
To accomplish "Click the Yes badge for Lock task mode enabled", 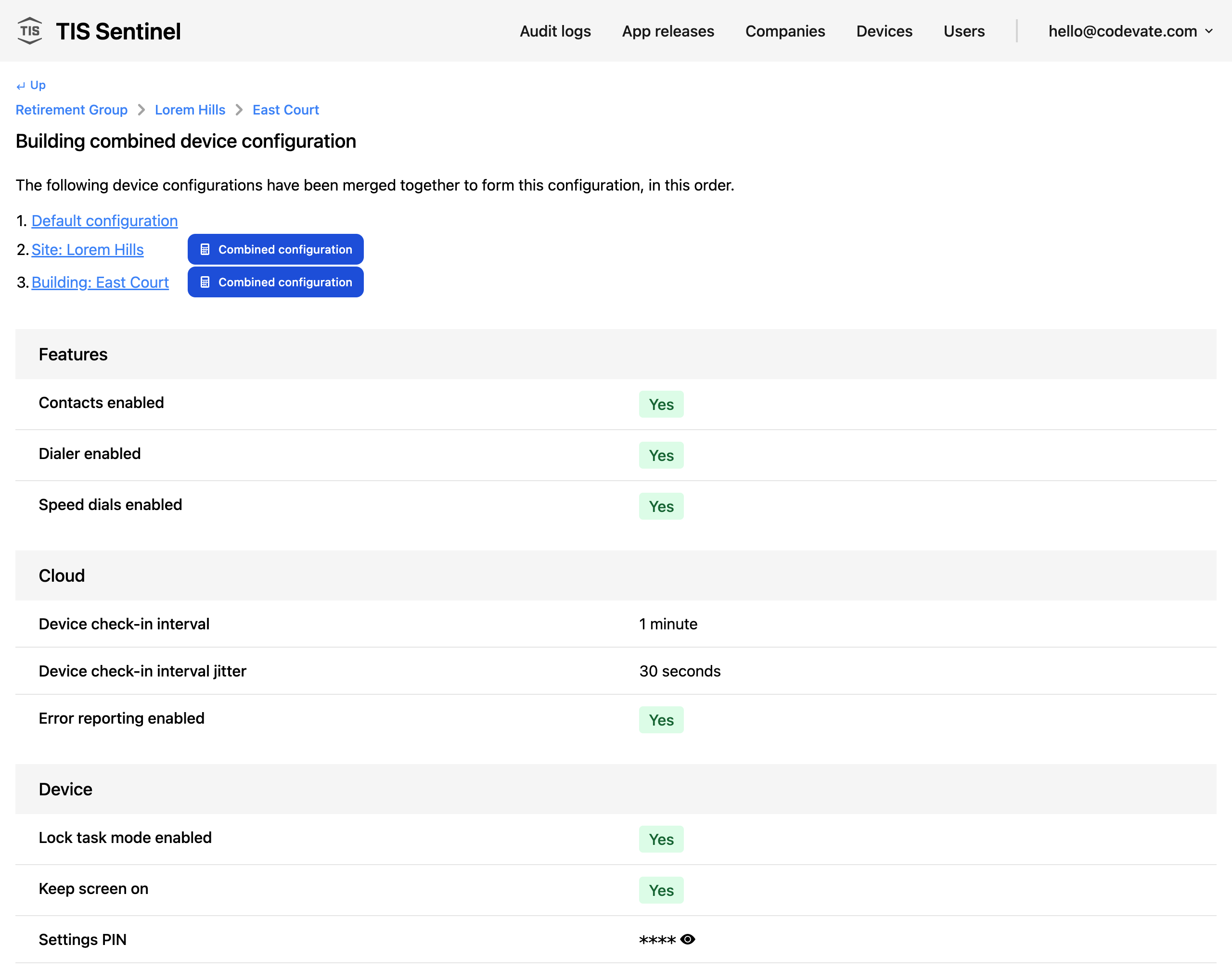I will pos(661,840).
